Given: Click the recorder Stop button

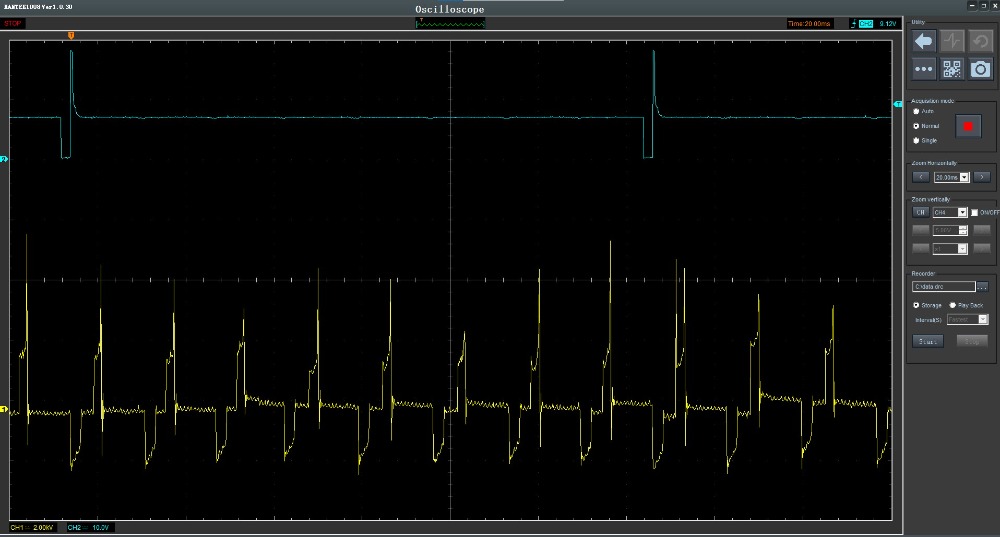Looking at the screenshot, I should (x=972, y=341).
